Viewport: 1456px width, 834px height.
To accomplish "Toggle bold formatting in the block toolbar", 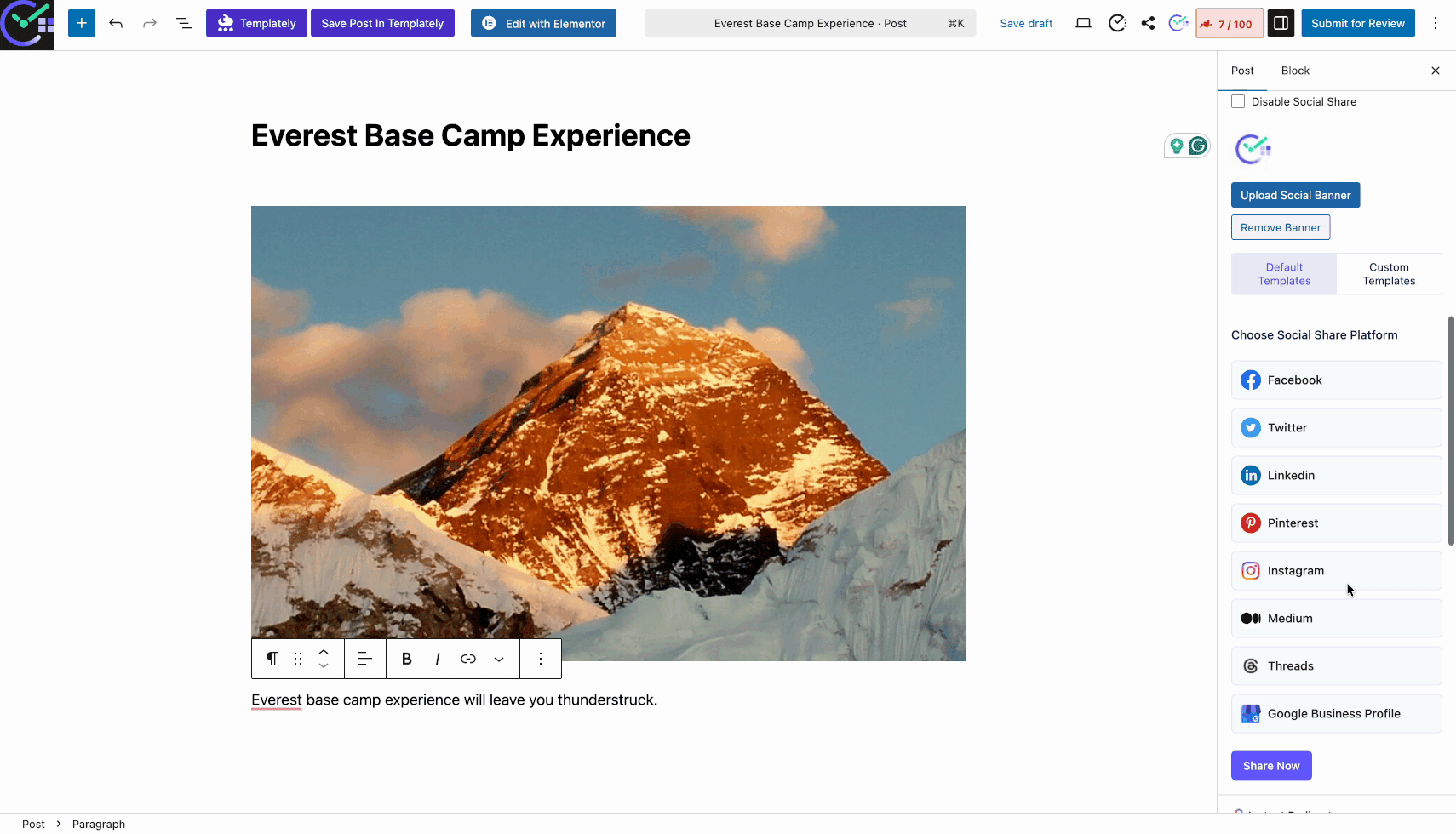I will [406, 658].
